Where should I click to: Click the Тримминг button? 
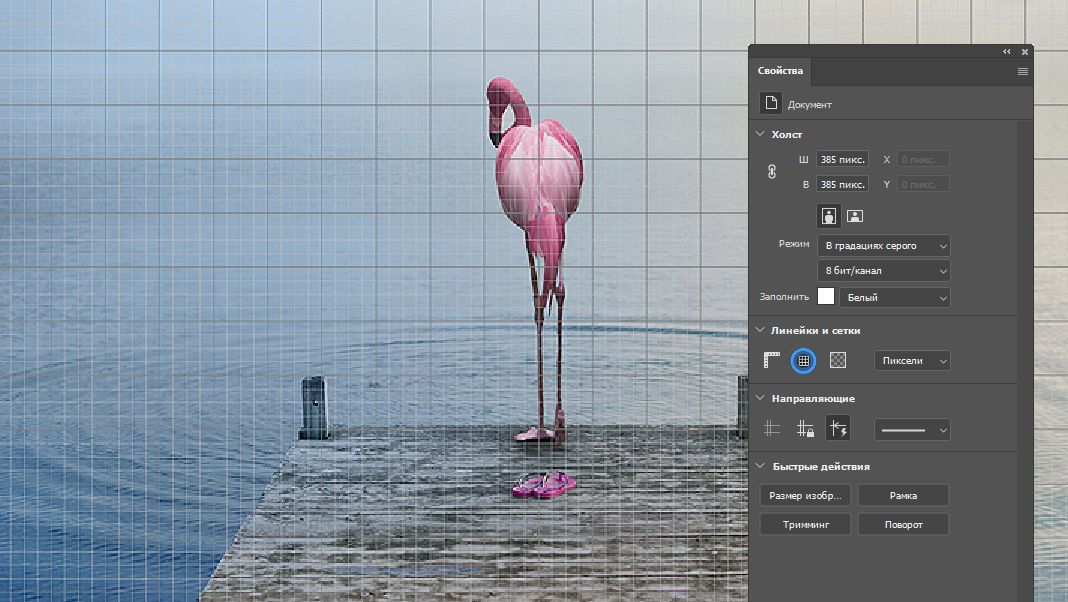coord(805,524)
